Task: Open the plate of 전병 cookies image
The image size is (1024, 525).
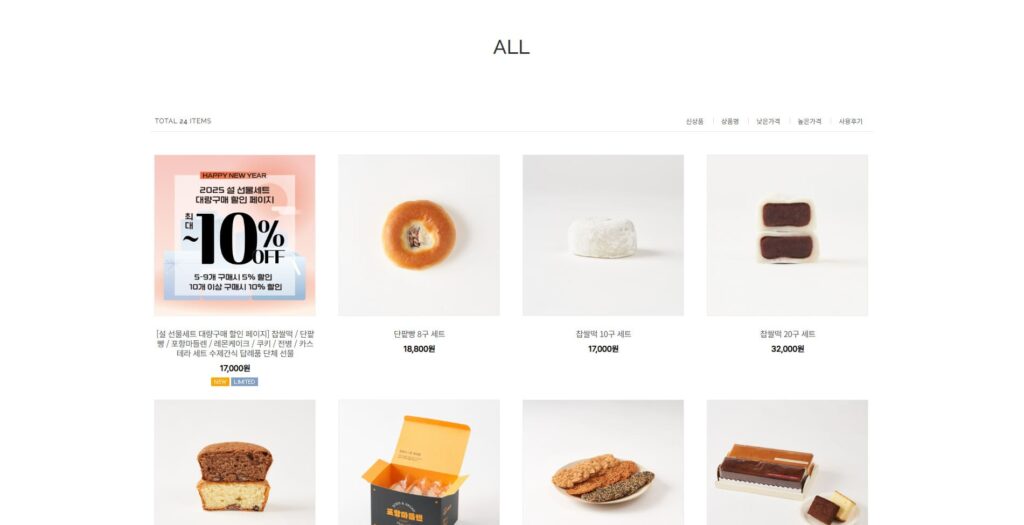Action: pos(603,462)
